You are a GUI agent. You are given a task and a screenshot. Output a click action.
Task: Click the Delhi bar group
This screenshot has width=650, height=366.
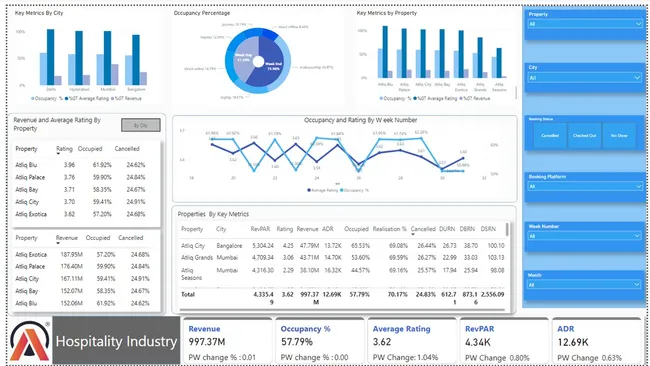pyautogui.click(x=51, y=57)
